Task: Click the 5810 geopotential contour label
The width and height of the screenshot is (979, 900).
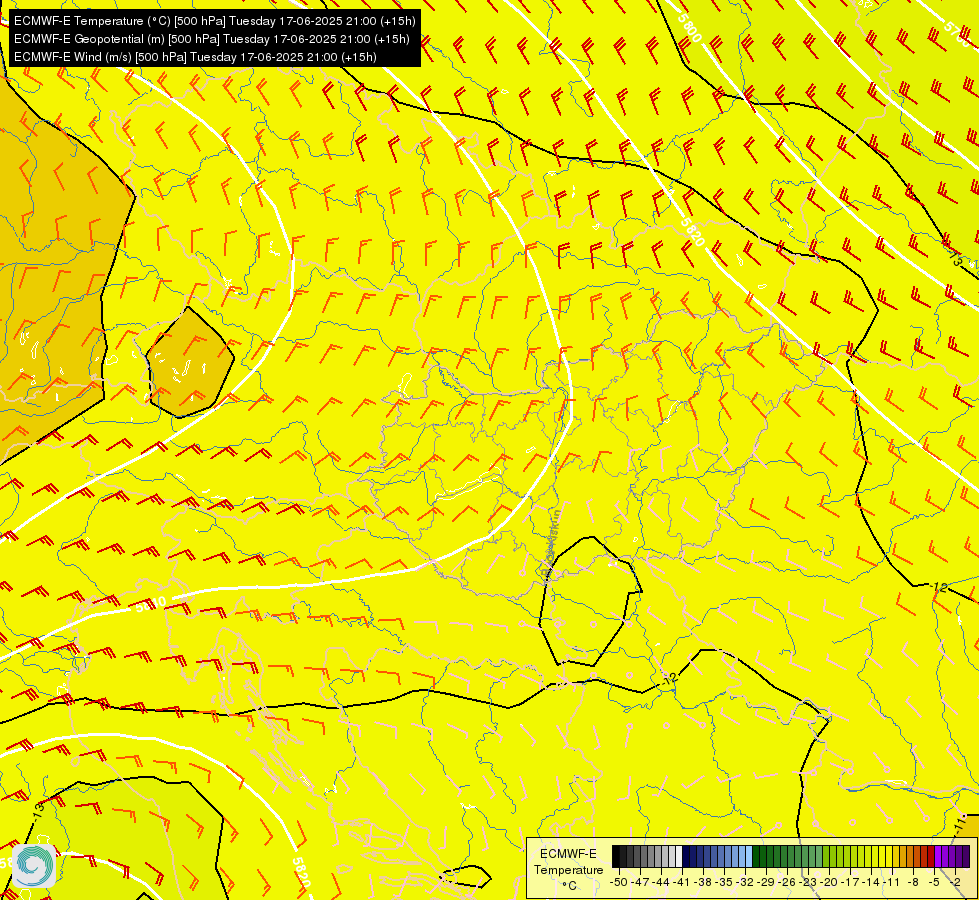Action: click(x=150, y=604)
